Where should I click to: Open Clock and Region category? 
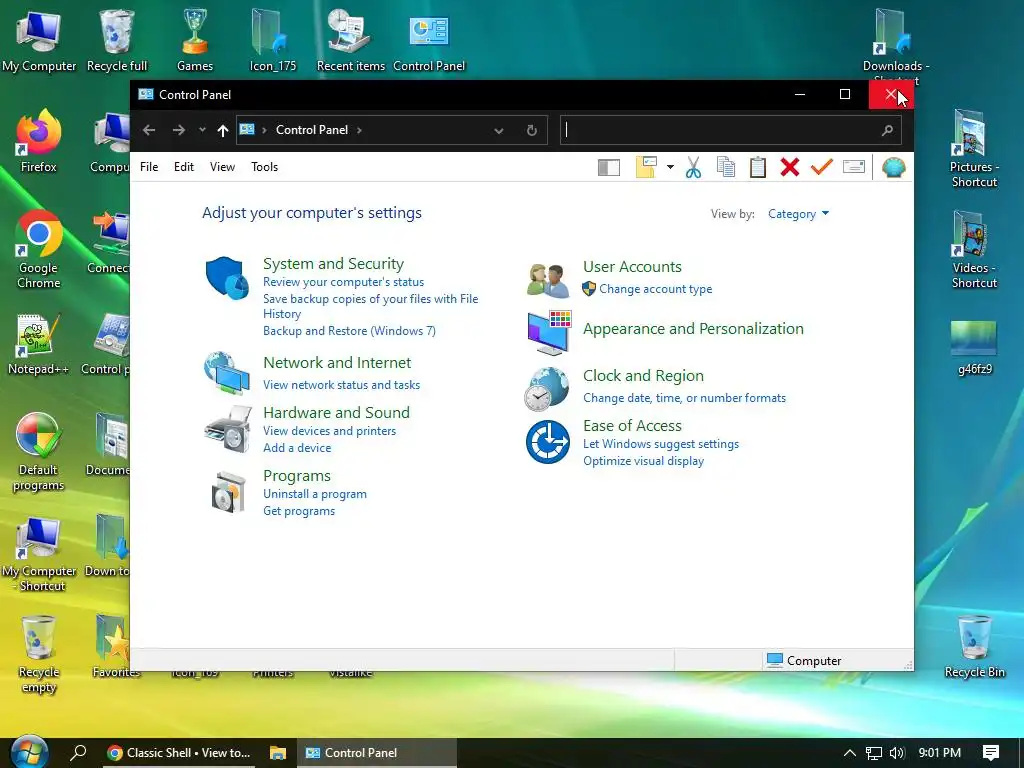(x=643, y=376)
